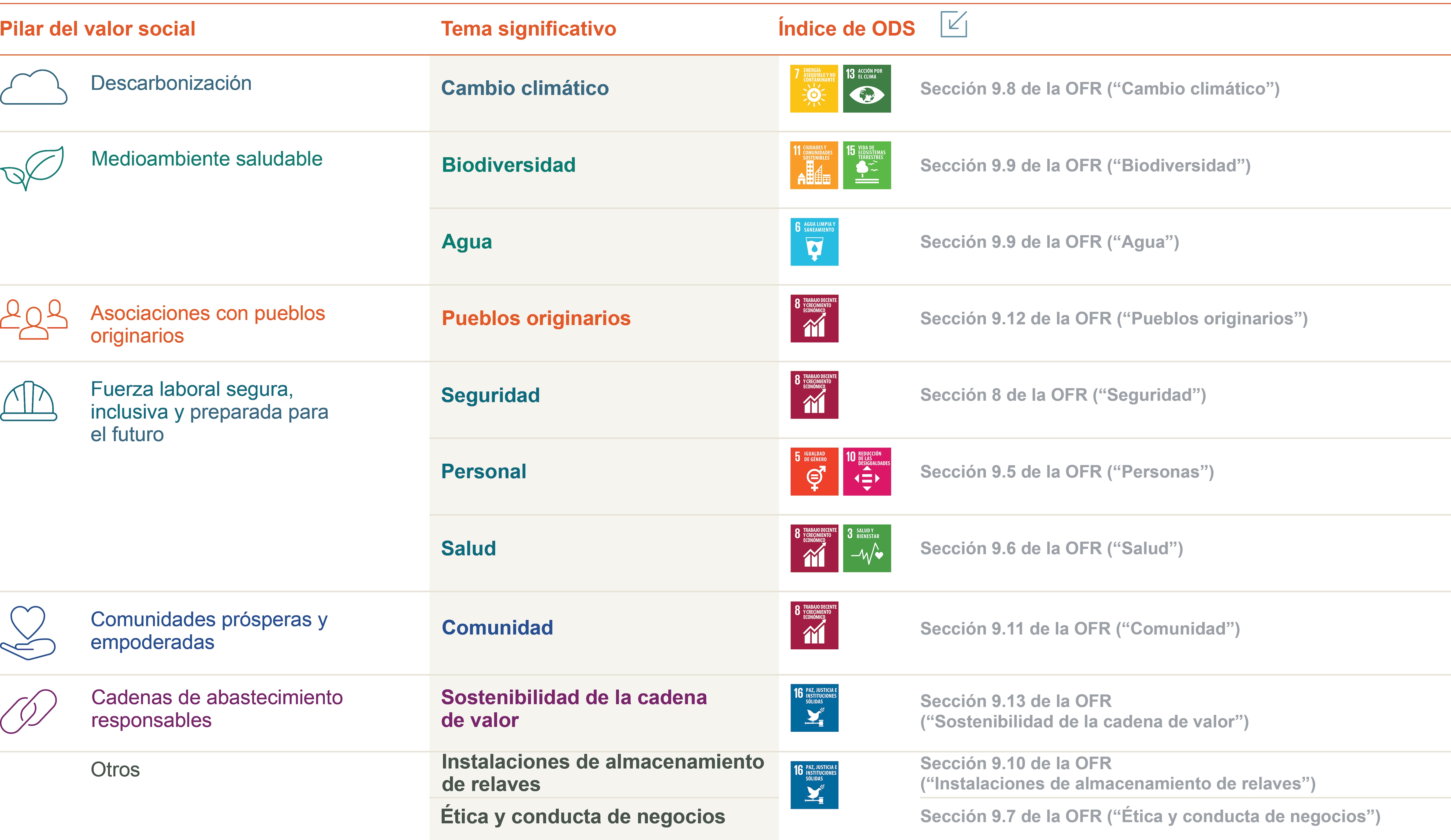This screenshot has height=840, width=1451.
Task: Click the SDG 5 gender equality icon
Action: 814,472
